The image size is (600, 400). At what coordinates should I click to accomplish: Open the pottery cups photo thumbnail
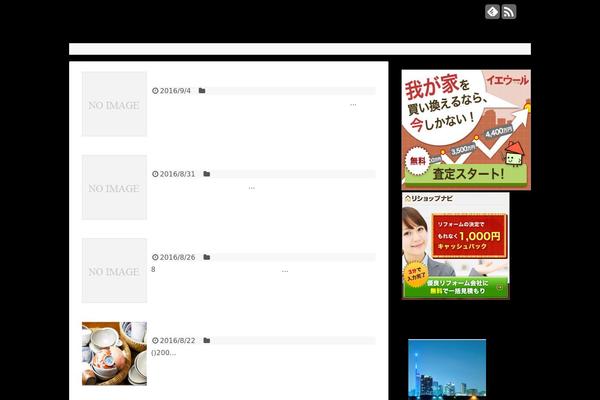114,353
